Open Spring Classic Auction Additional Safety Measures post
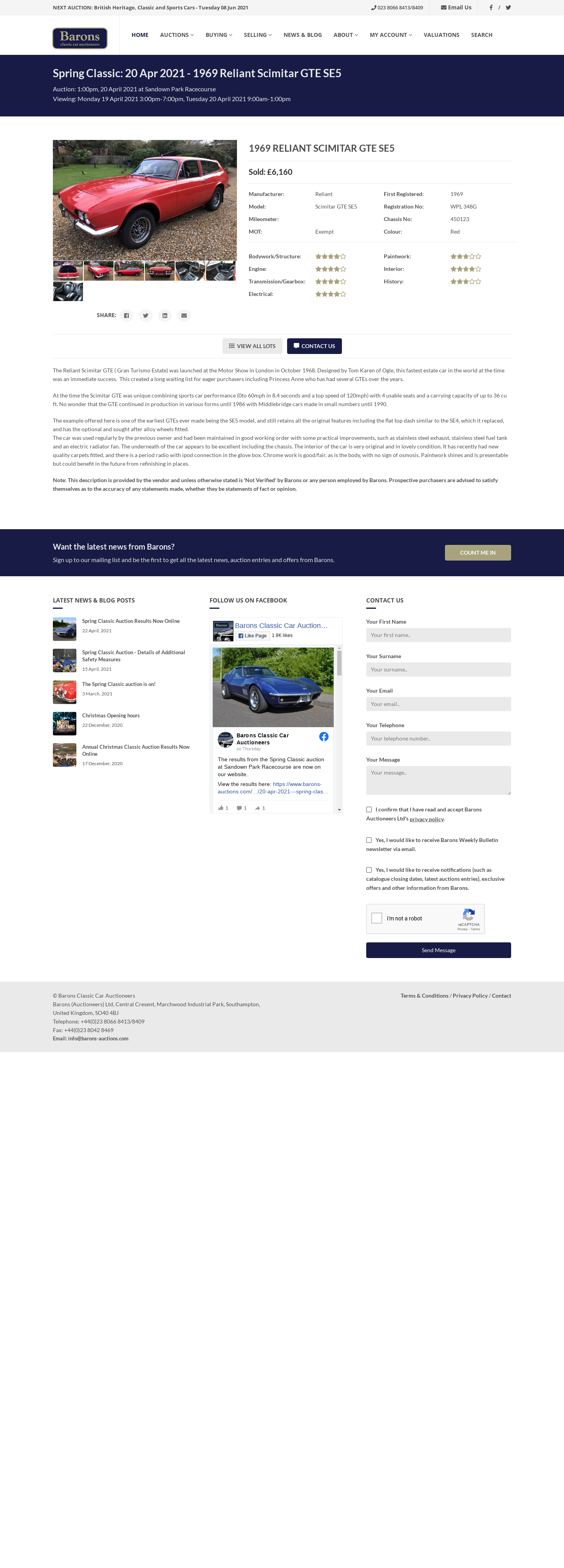 point(134,656)
